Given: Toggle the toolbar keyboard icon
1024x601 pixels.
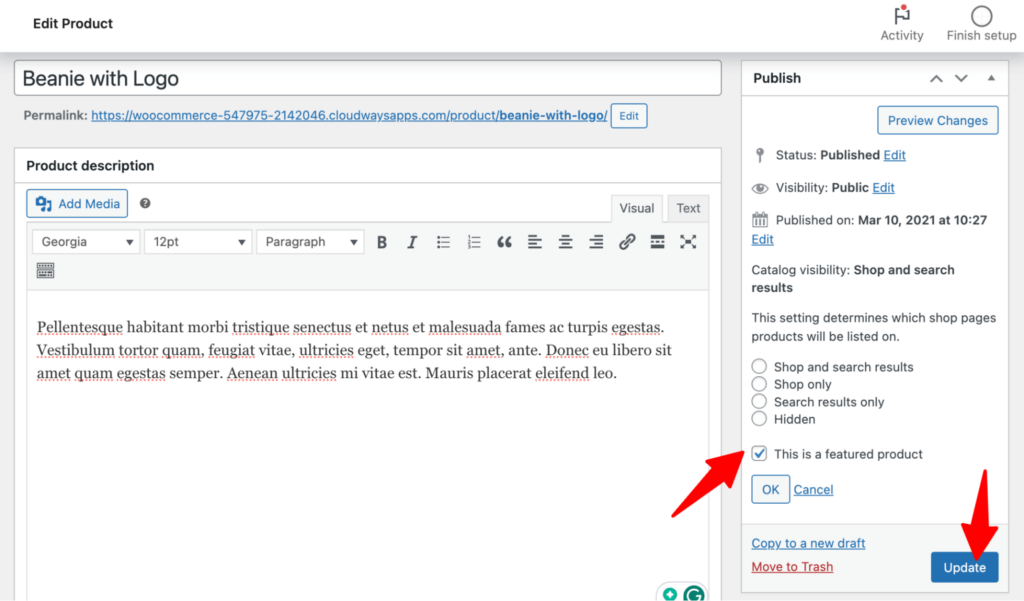Looking at the screenshot, I should [x=45, y=270].
